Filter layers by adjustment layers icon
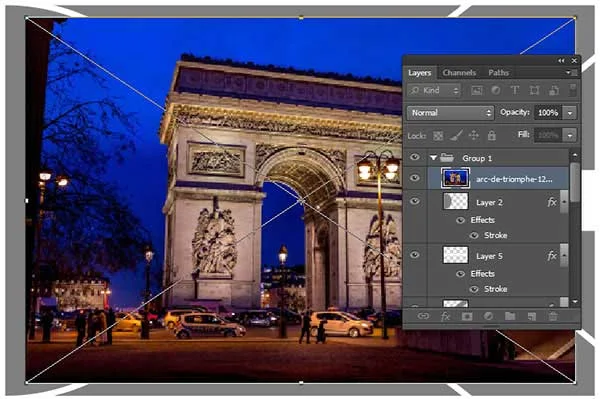600x399 pixels. click(496, 91)
